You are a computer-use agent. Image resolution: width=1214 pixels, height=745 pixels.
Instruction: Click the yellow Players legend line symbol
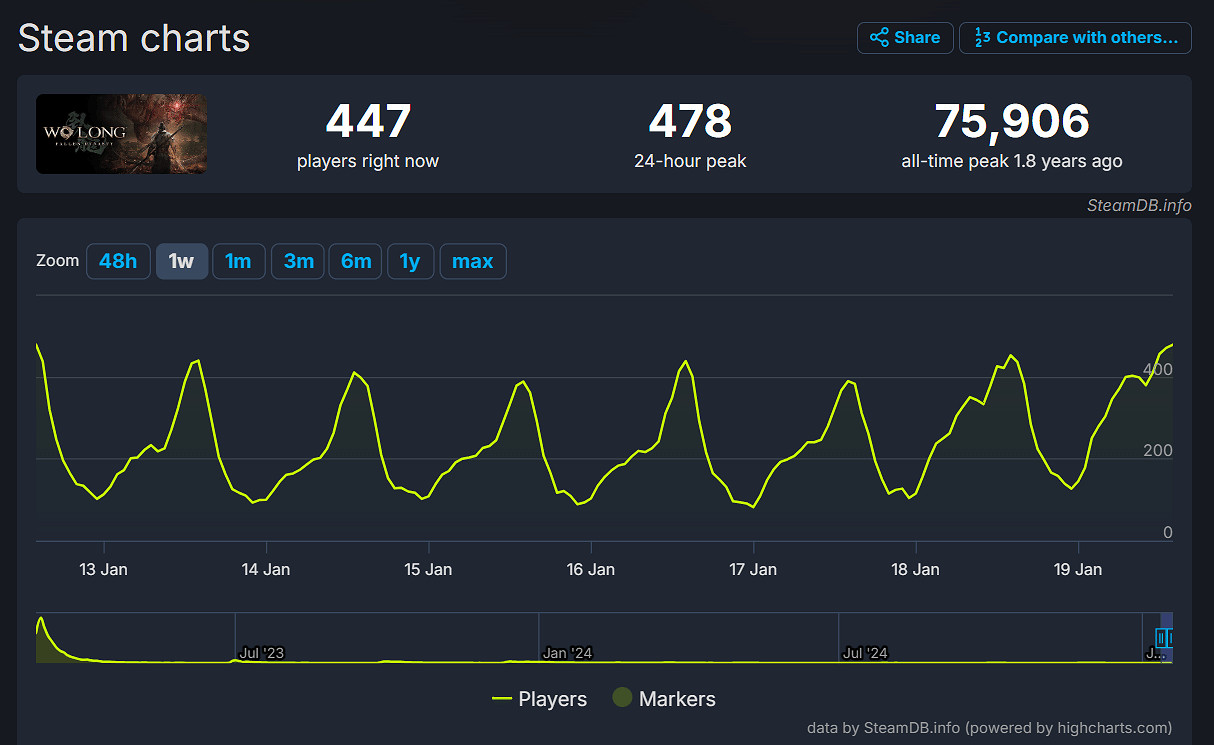point(502,698)
